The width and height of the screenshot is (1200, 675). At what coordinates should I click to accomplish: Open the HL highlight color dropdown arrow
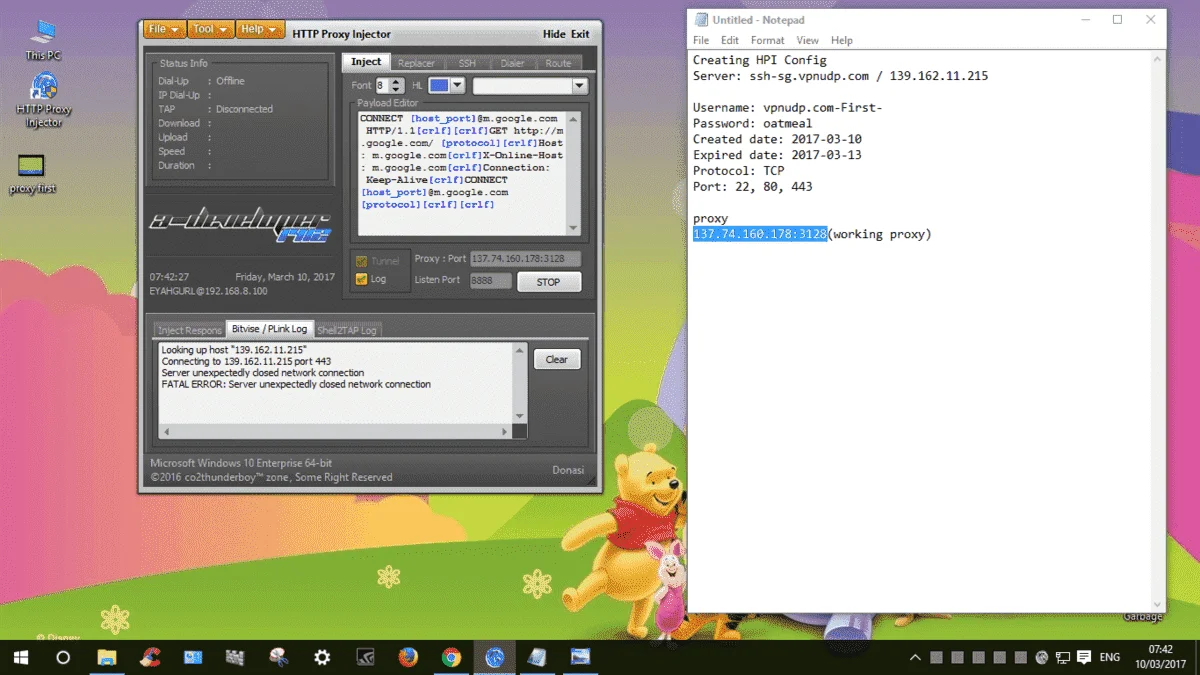458,86
